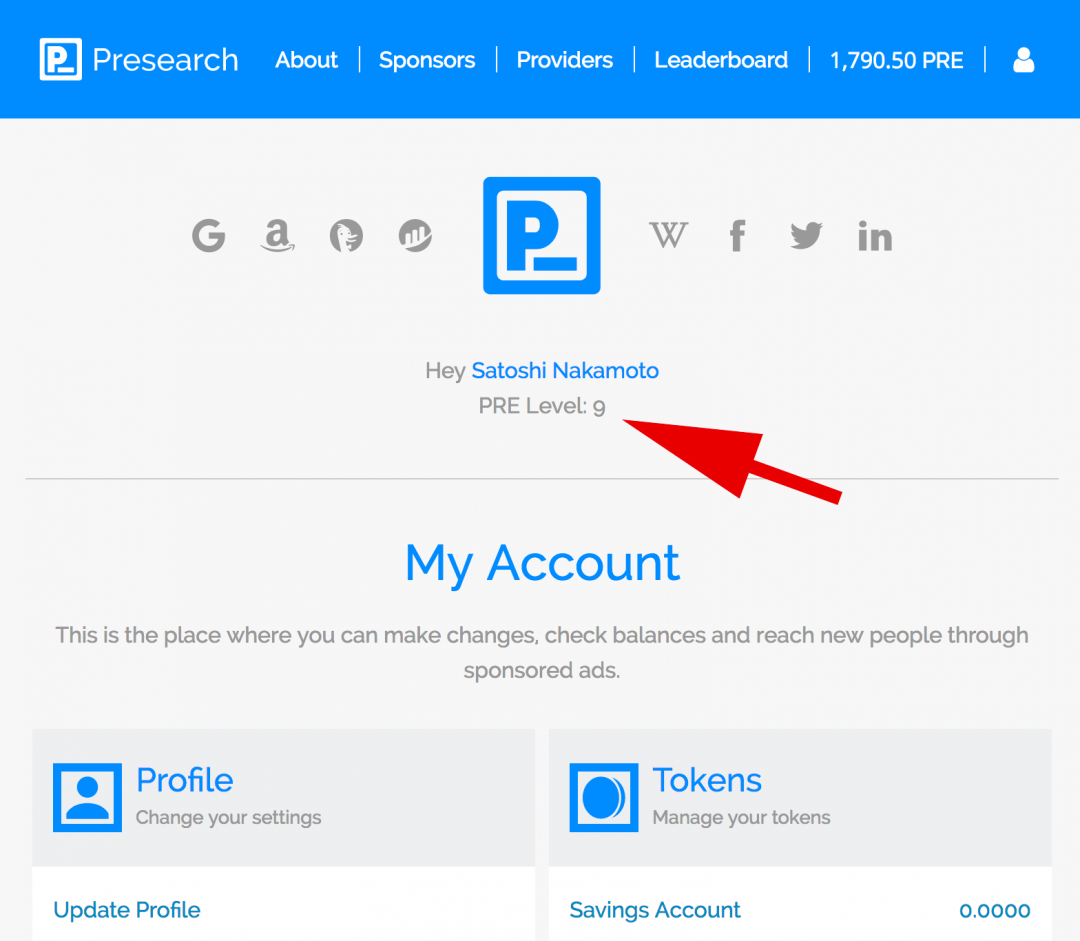The width and height of the screenshot is (1080, 941).
Task: Click the 1,790.50 PRE balance
Action: pyautogui.click(x=897, y=60)
